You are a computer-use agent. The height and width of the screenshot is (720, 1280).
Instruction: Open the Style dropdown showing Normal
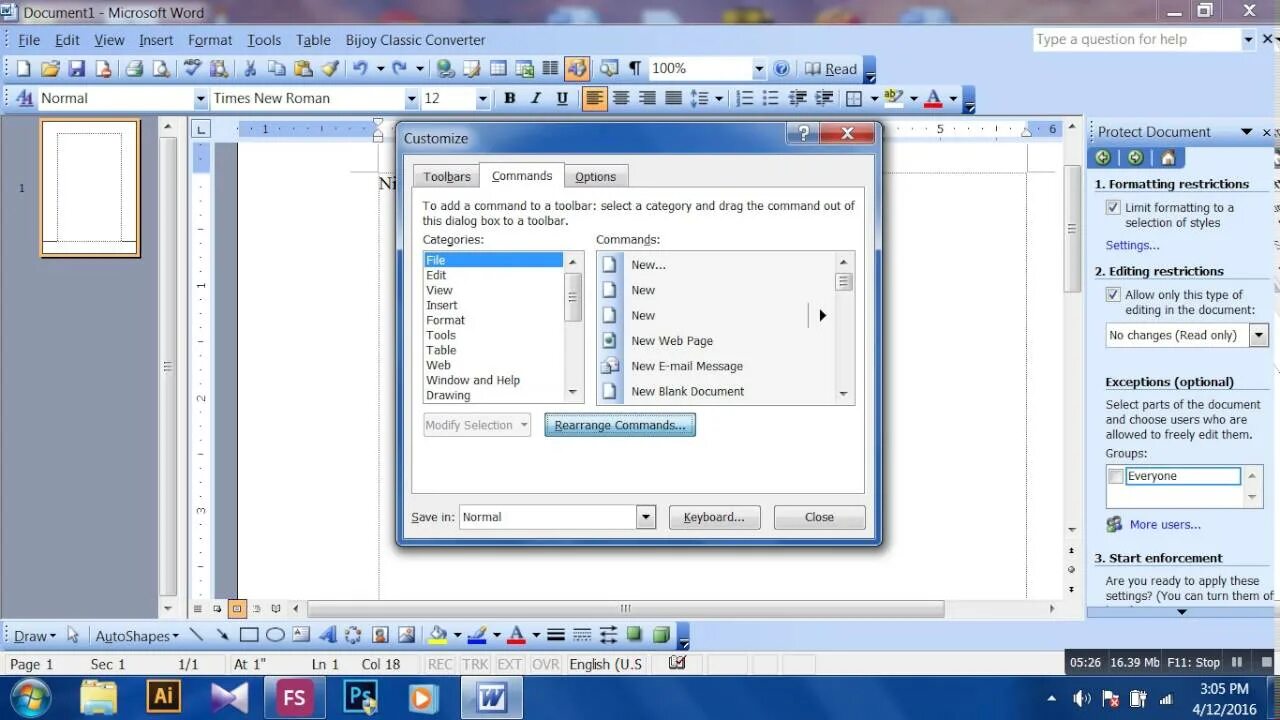click(200, 98)
